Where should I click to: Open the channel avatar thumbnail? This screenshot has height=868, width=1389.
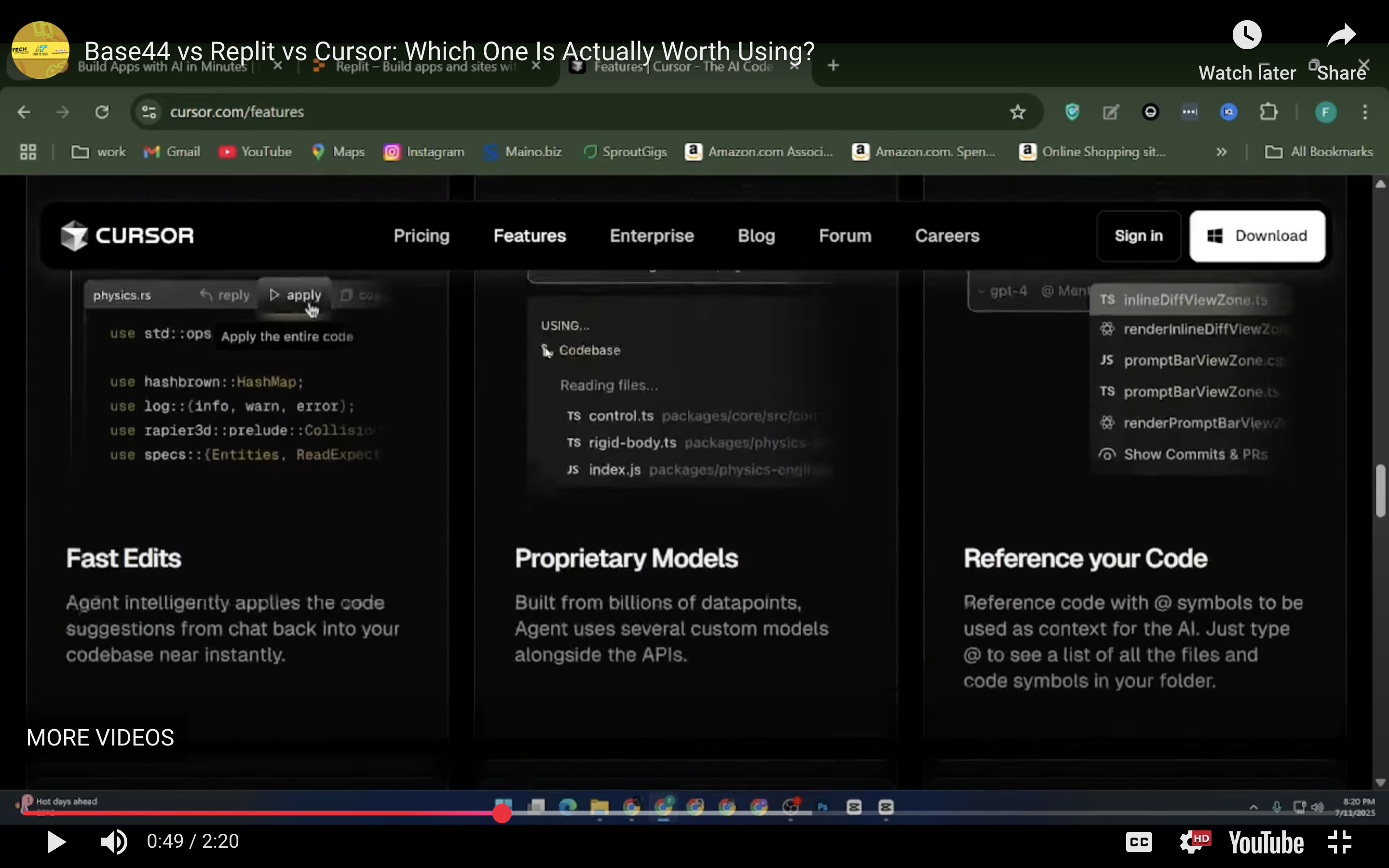40,50
